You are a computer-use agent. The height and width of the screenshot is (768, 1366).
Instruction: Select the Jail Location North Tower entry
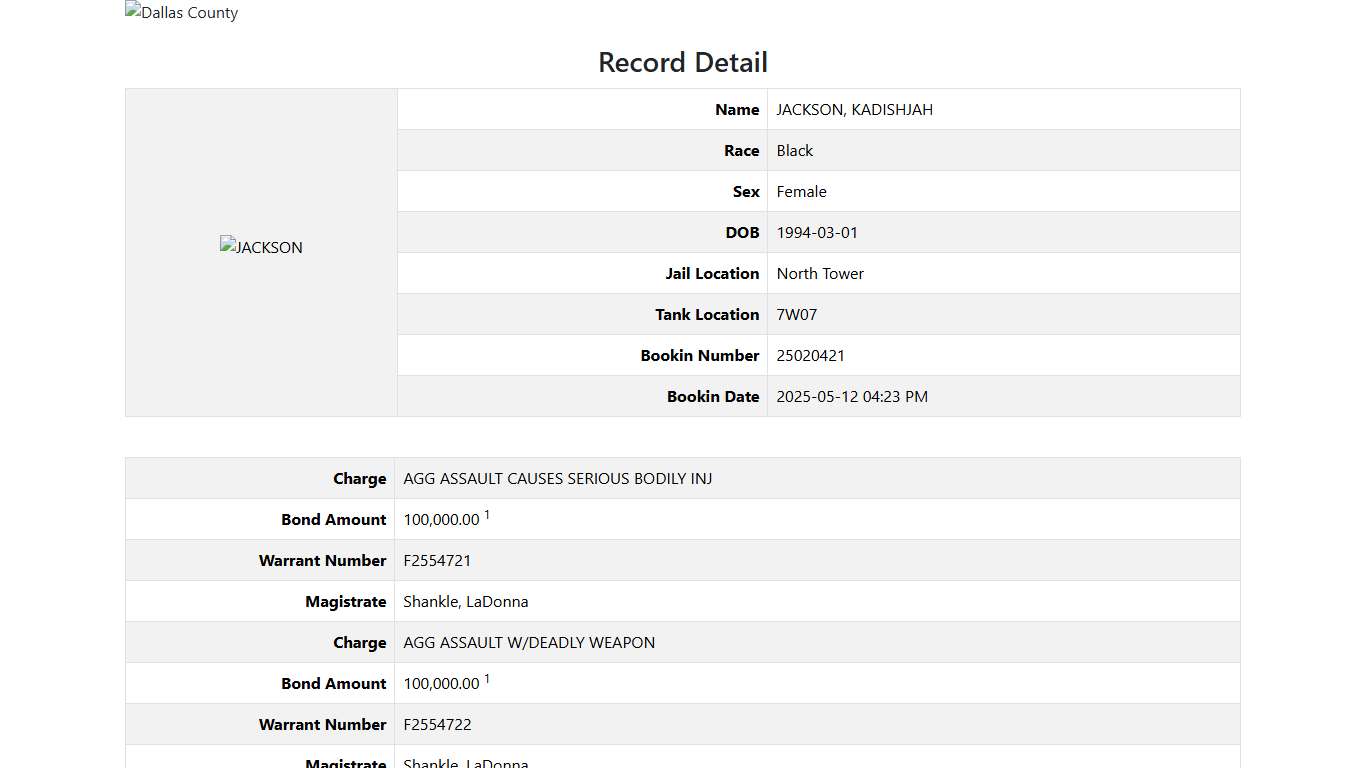820,273
